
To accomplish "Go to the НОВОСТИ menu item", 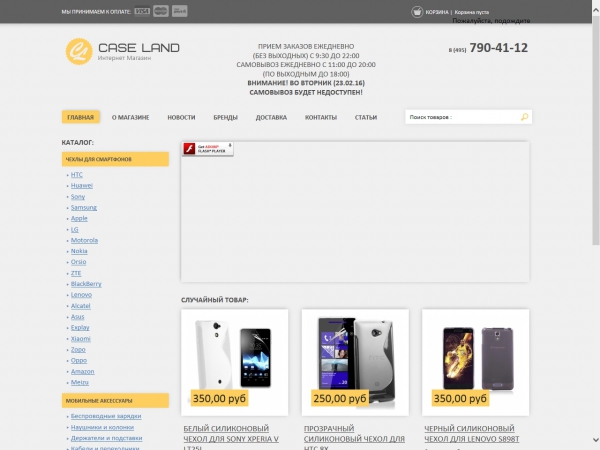I will [x=181, y=117].
